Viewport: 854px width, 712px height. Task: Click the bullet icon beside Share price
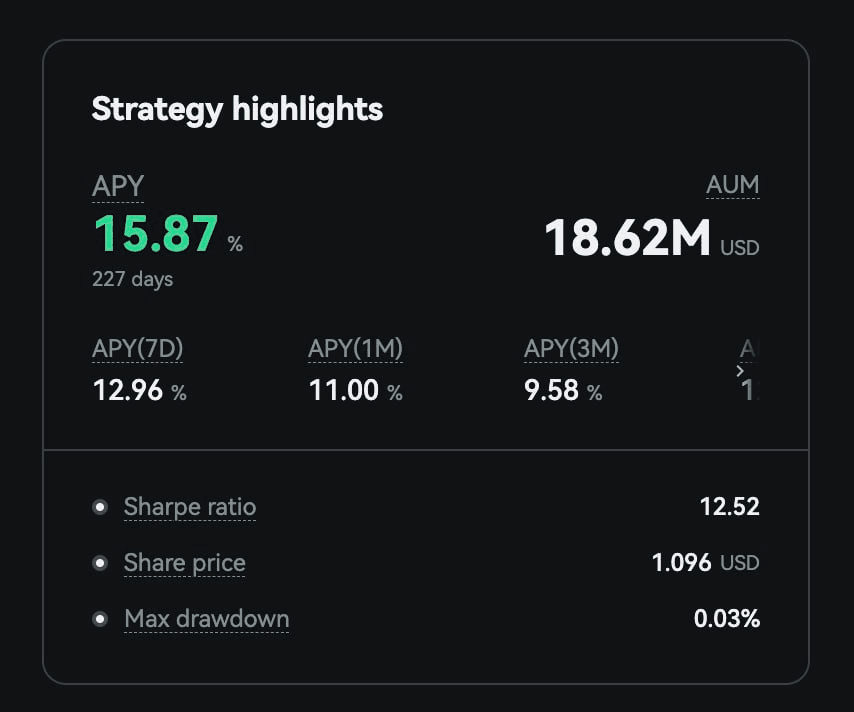pyautogui.click(x=100, y=563)
